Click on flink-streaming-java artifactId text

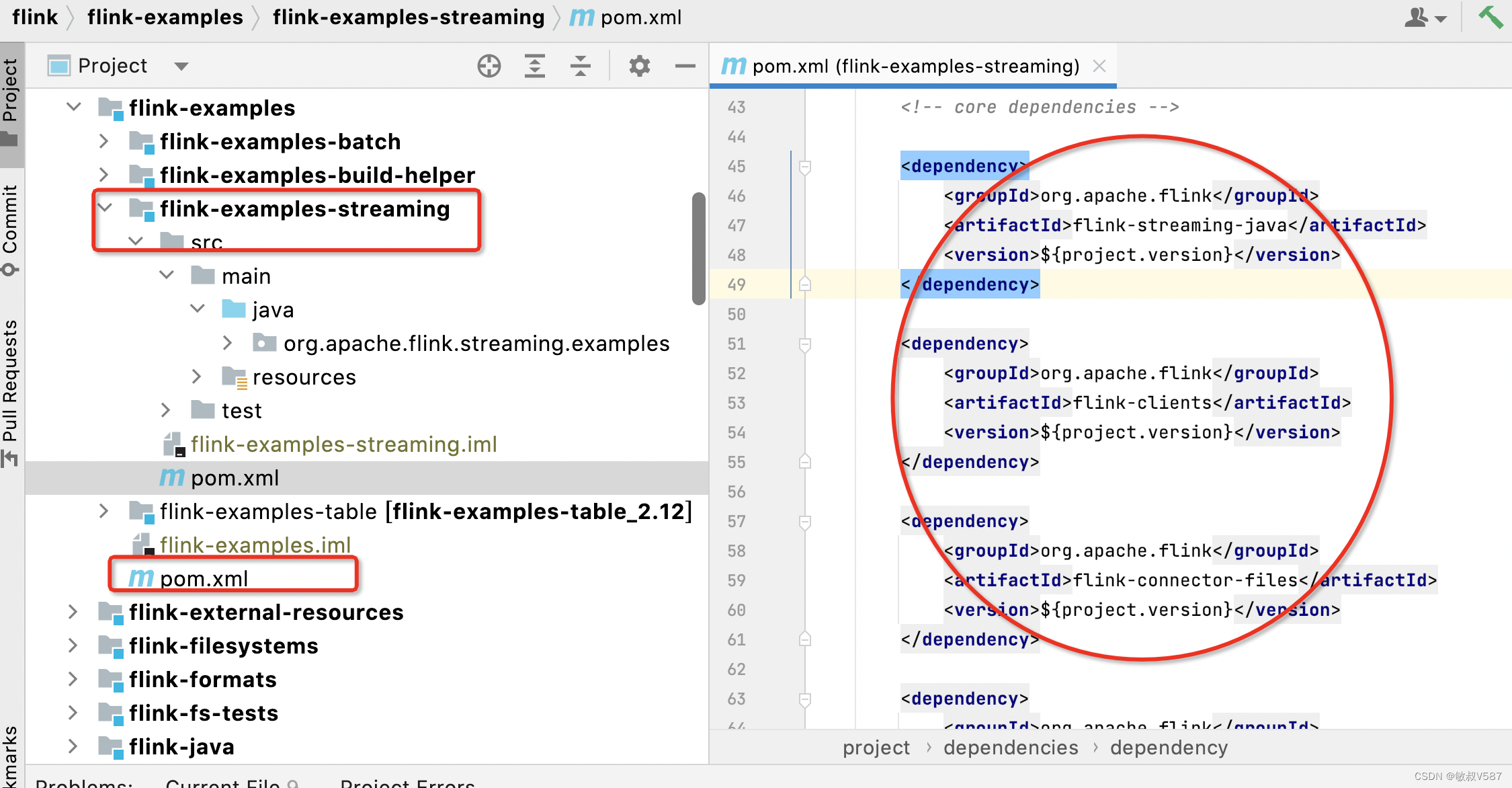[1179, 225]
